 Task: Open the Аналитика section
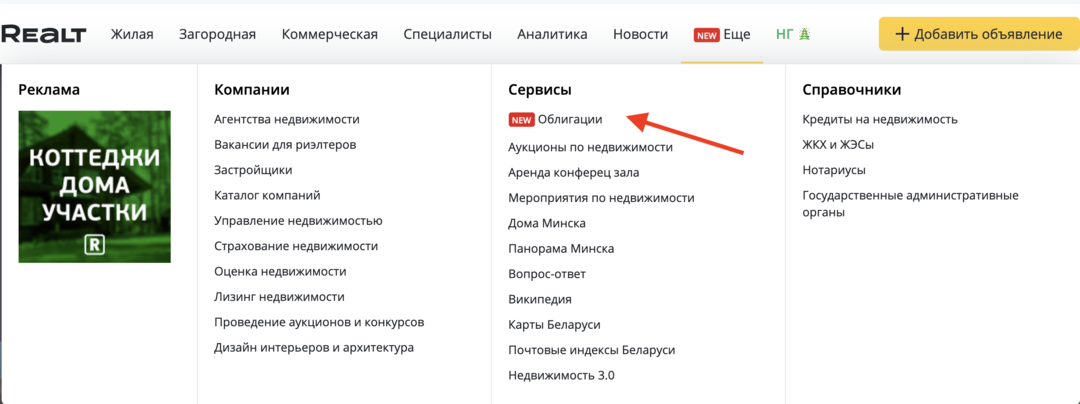(x=552, y=34)
